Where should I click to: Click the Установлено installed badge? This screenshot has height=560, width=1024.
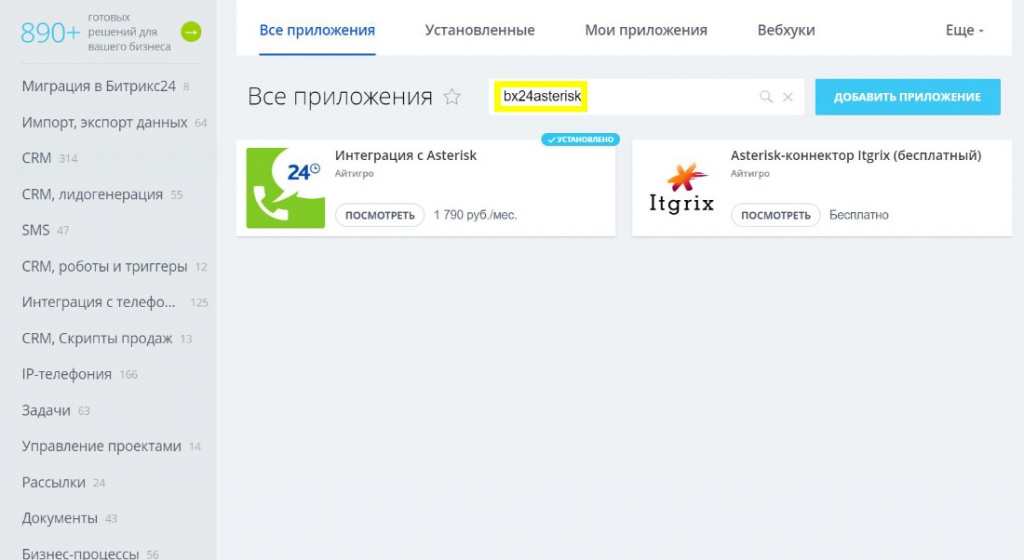[580, 139]
